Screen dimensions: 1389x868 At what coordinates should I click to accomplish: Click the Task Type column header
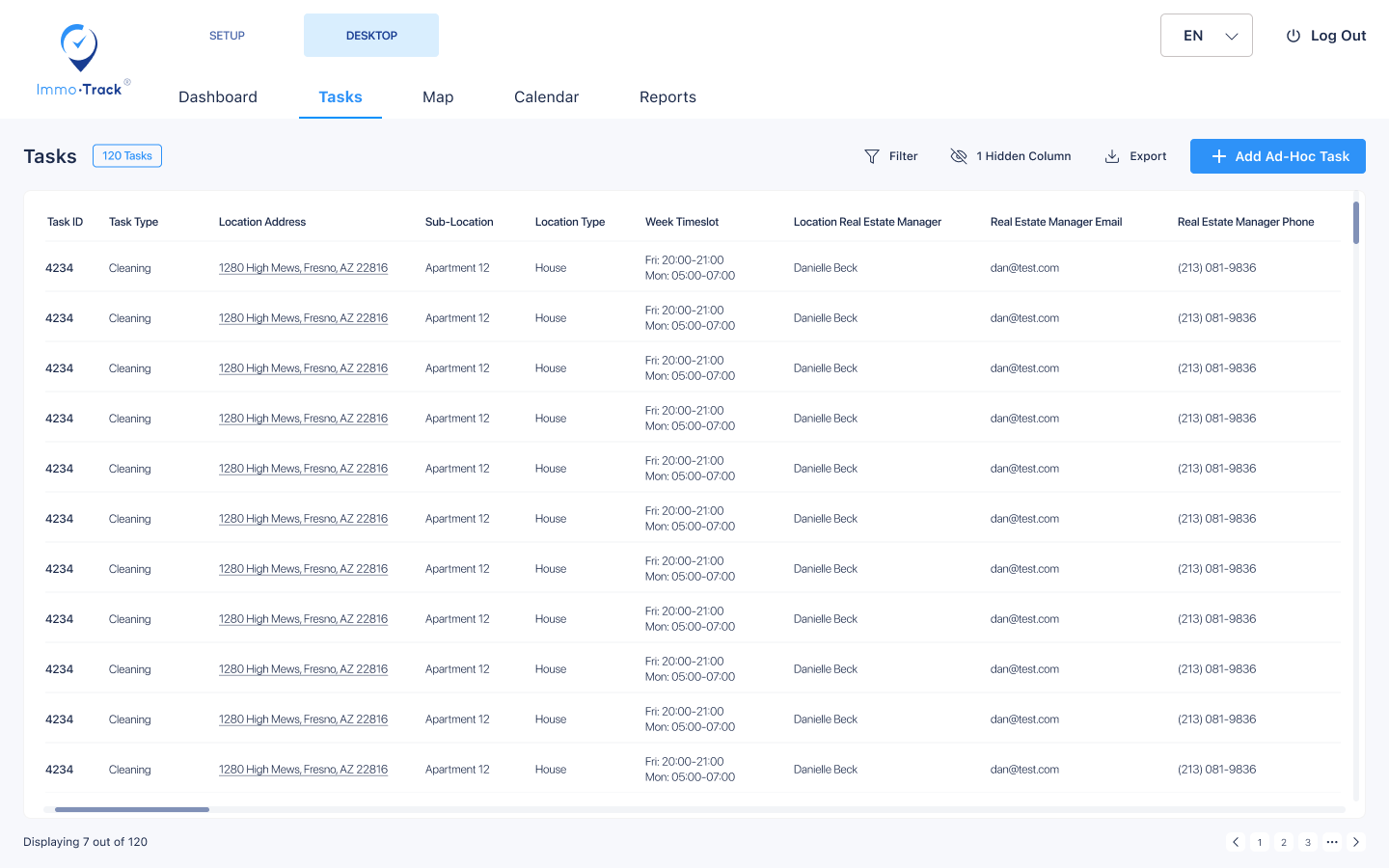(133, 222)
